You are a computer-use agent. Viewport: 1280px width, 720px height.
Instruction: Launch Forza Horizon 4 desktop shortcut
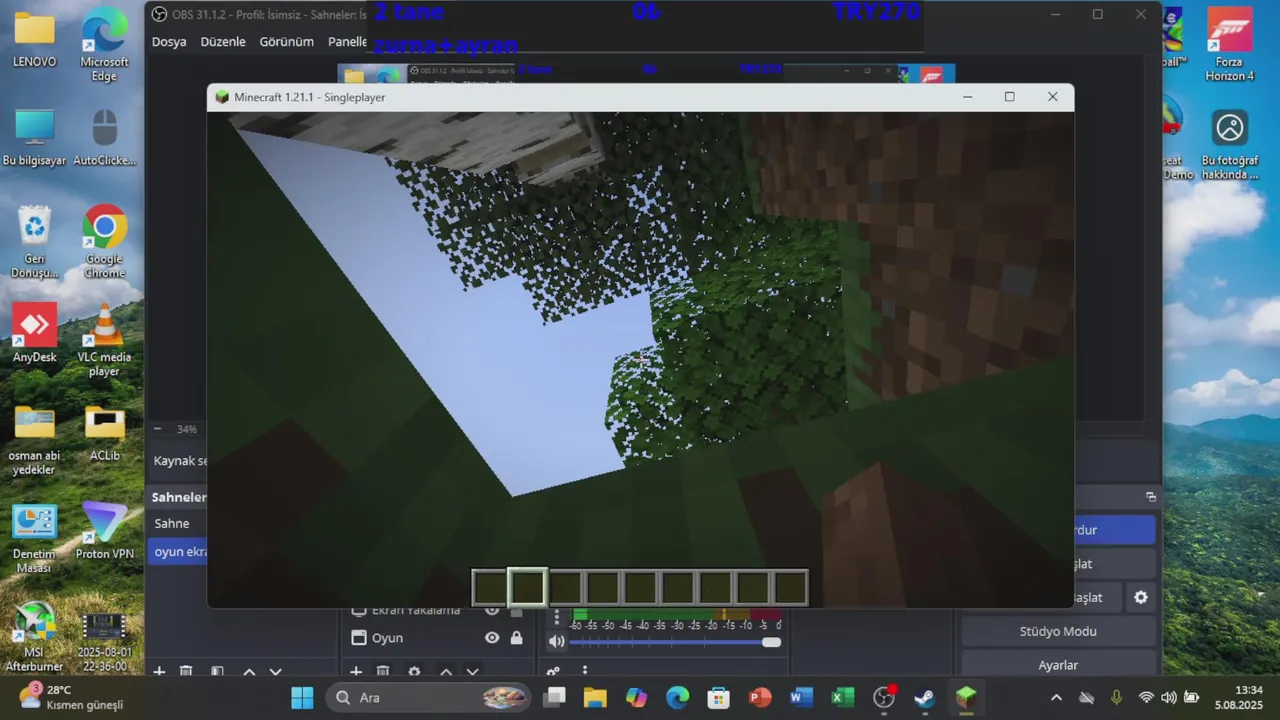click(x=1229, y=45)
